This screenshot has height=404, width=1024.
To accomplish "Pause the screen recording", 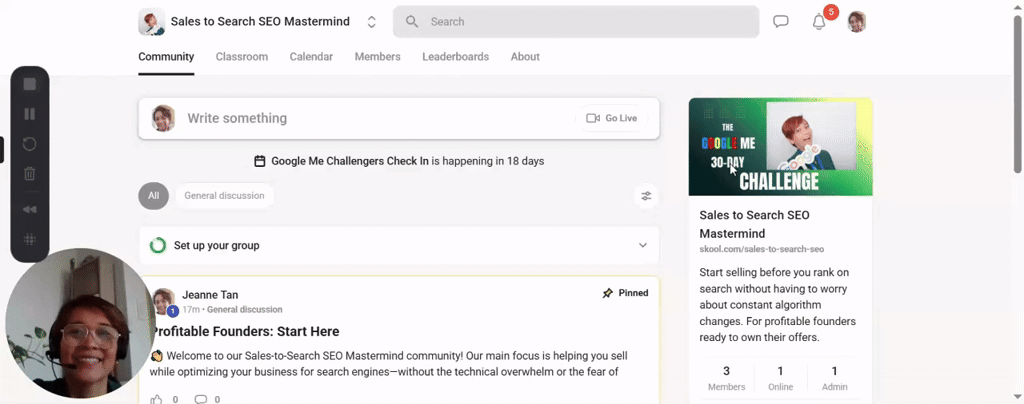I will pyautogui.click(x=29, y=114).
